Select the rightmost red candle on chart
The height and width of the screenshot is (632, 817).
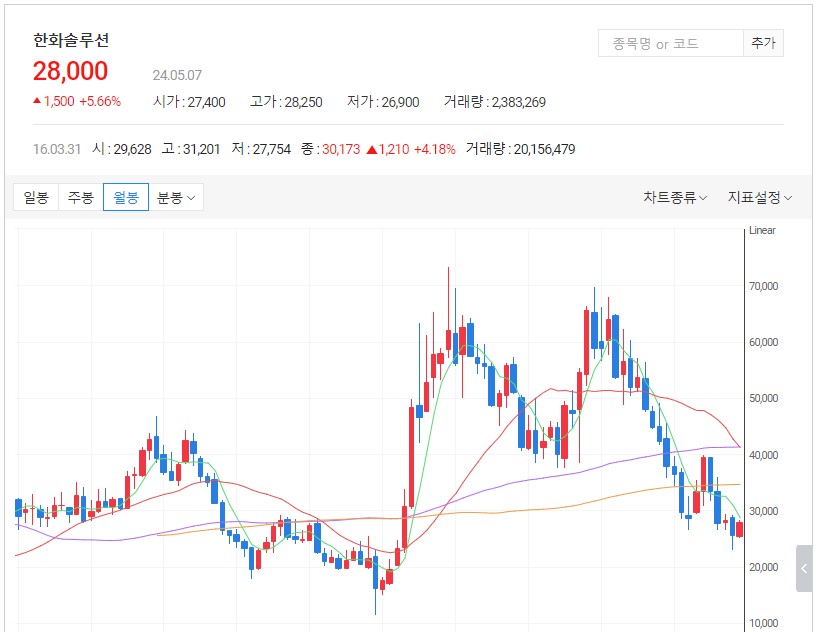pyautogui.click(x=740, y=530)
